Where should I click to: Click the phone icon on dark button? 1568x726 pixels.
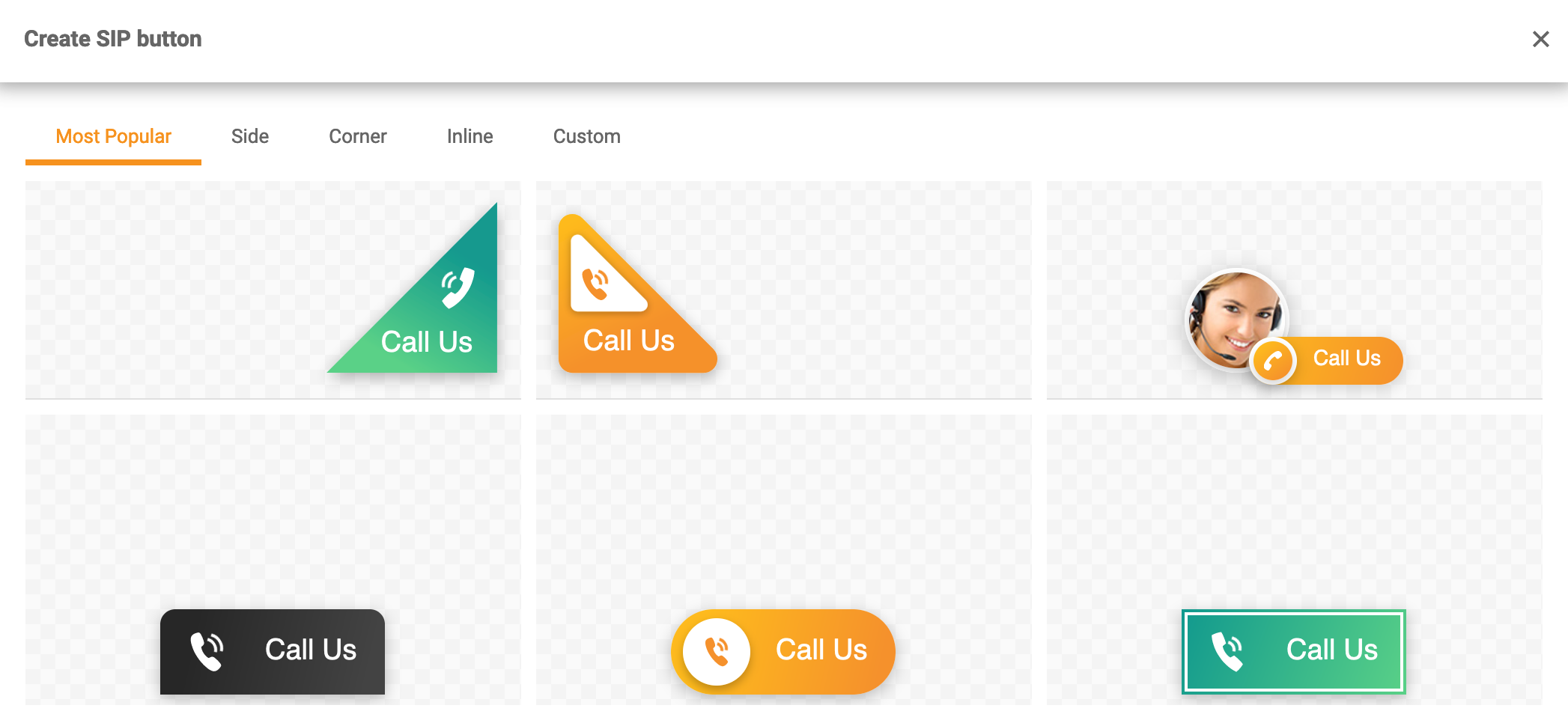coord(207,650)
